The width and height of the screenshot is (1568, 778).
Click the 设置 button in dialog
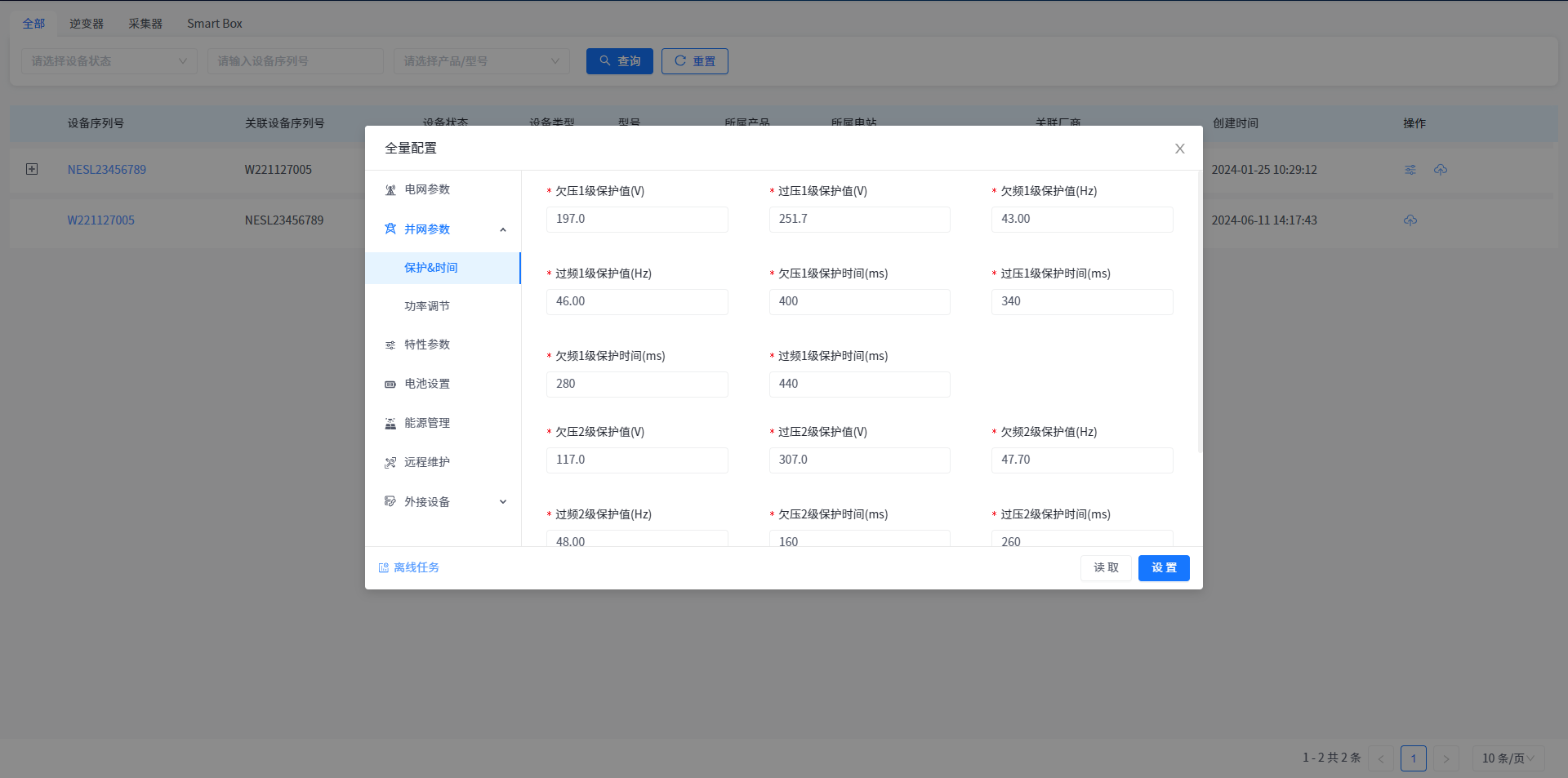1164,568
